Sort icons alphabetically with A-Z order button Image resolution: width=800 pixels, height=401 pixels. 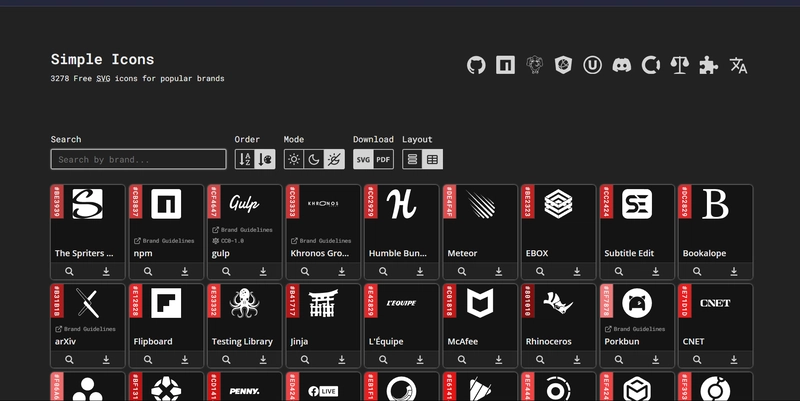245,159
